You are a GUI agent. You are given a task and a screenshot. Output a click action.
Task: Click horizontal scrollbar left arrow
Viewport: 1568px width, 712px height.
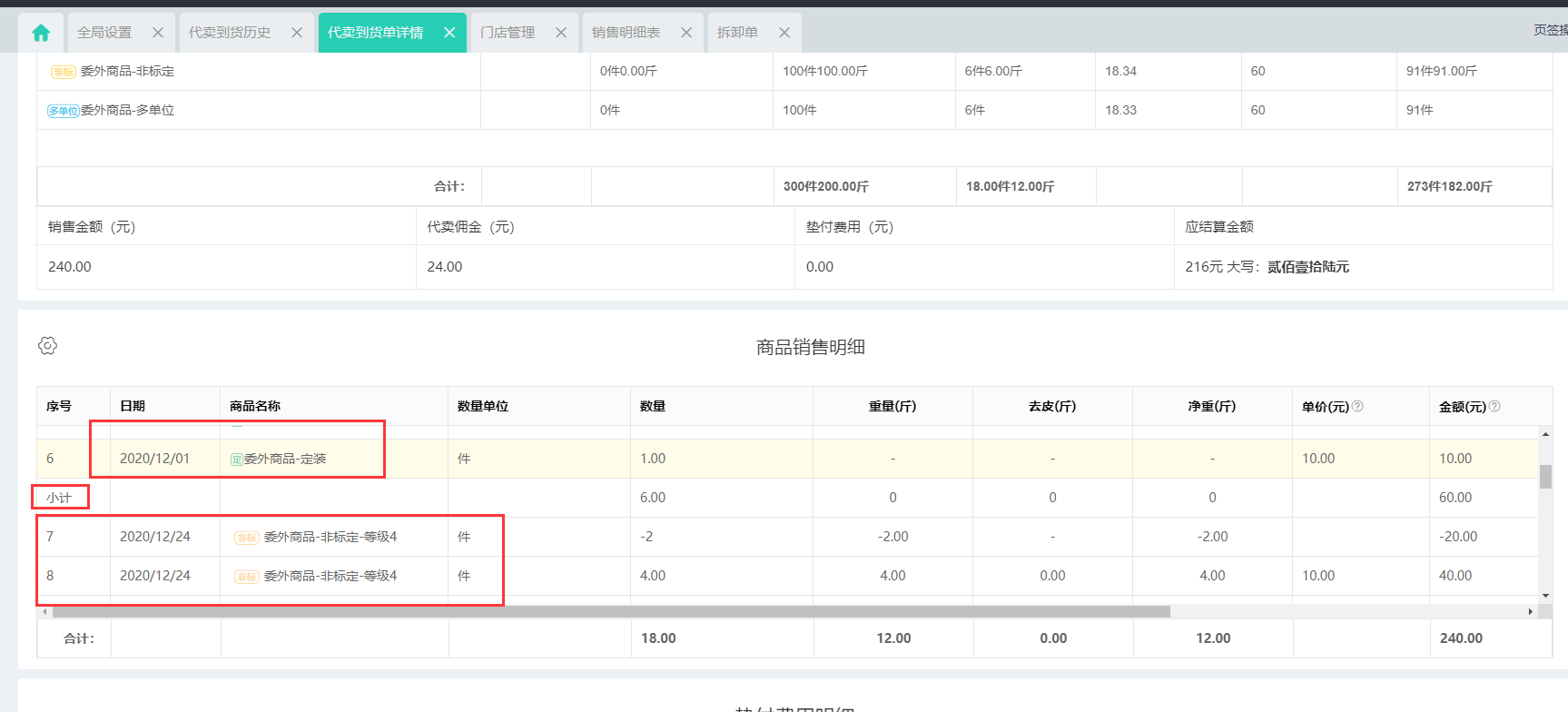click(44, 612)
